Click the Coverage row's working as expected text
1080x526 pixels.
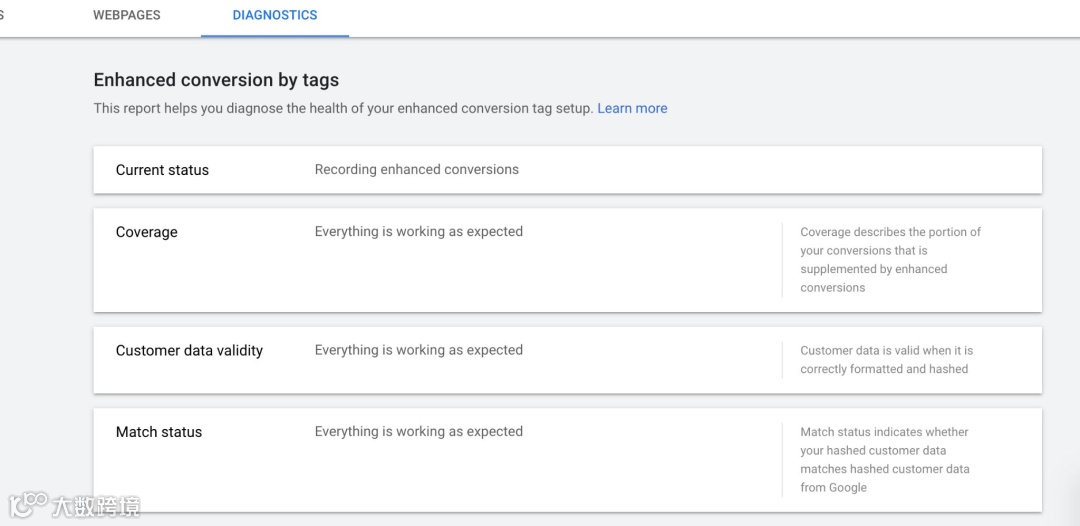coord(418,232)
